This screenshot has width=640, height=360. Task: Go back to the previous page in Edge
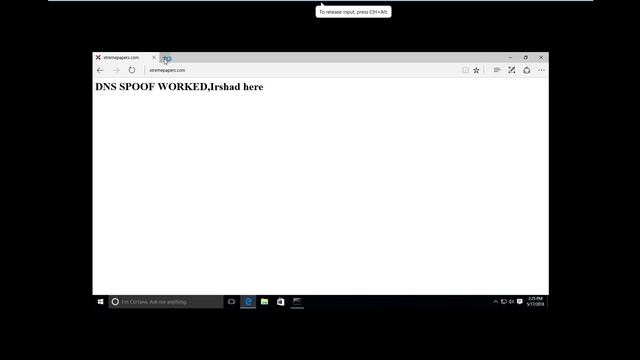[x=100, y=70]
